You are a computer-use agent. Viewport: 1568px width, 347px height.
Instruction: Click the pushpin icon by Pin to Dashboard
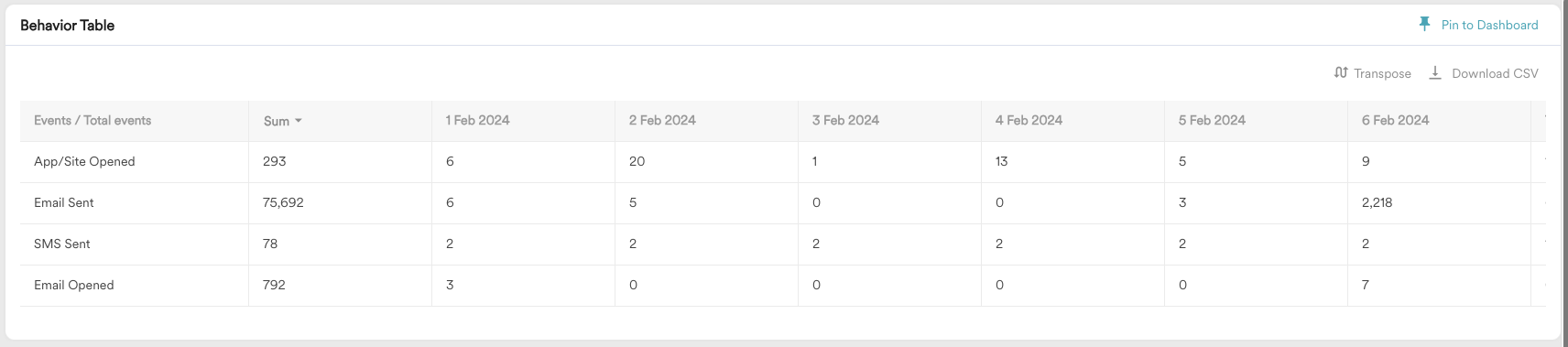1424,25
